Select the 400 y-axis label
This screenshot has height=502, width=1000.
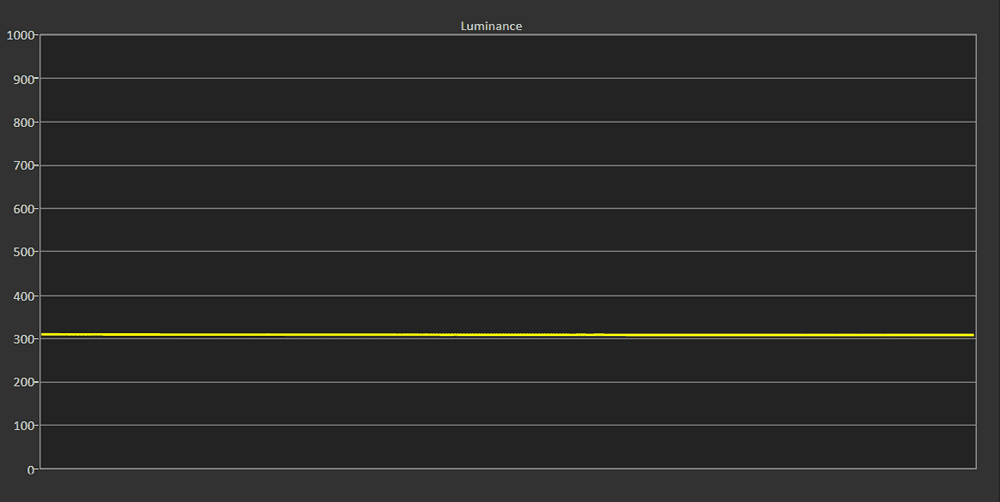(x=24, y=297)
